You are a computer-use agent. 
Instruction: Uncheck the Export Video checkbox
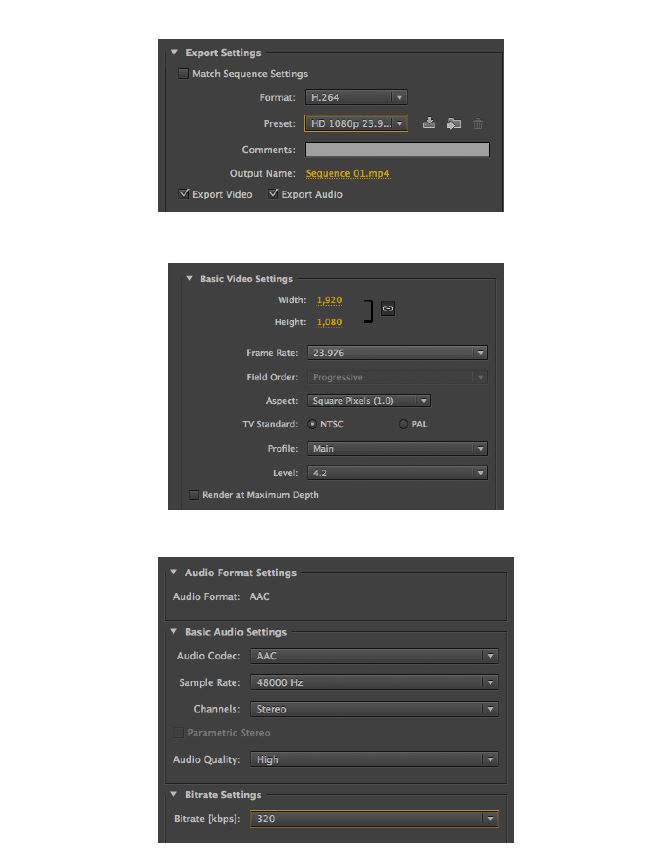click(x=184, y=194)
